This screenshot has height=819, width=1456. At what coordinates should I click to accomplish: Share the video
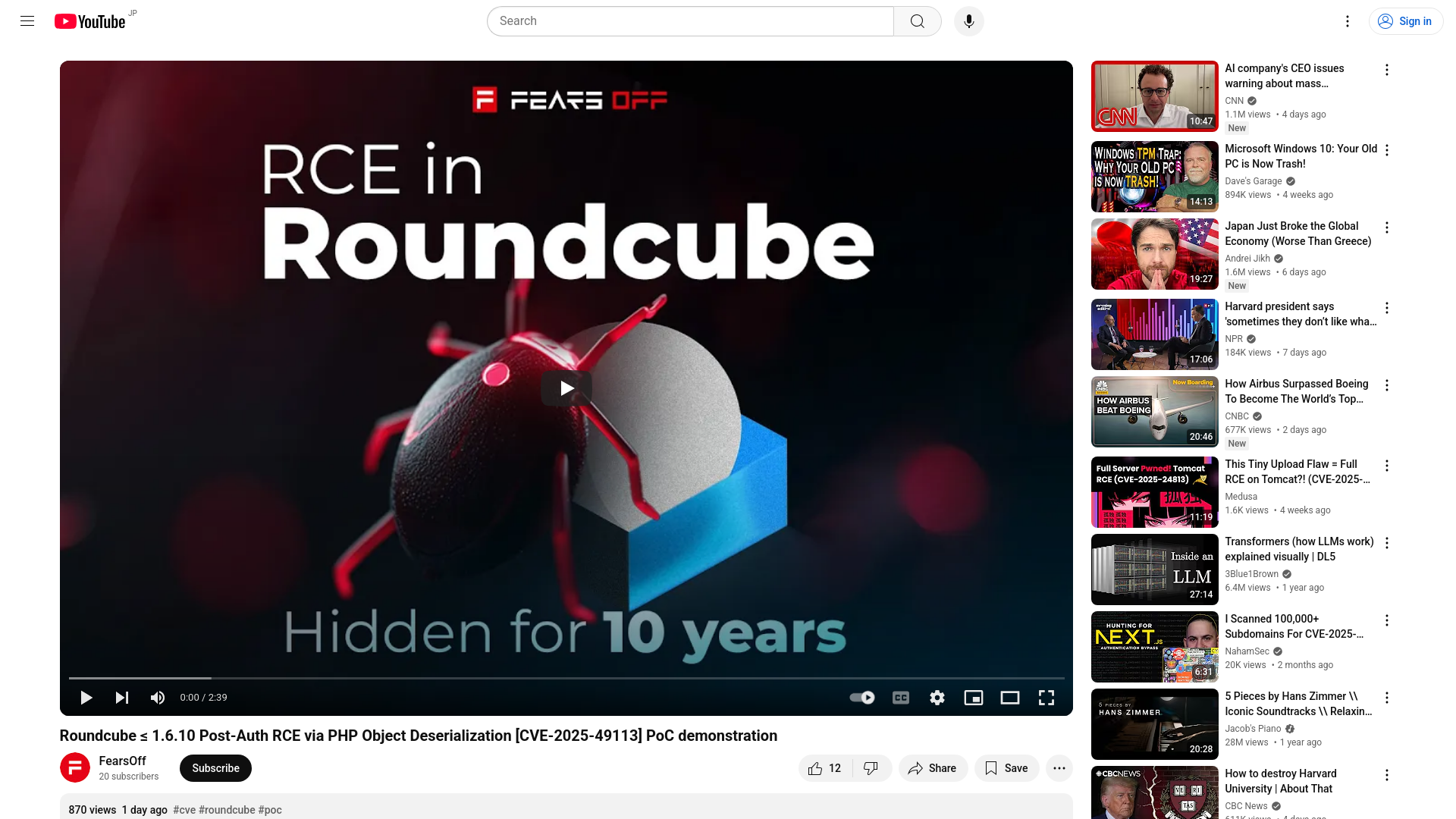[933, 768]
